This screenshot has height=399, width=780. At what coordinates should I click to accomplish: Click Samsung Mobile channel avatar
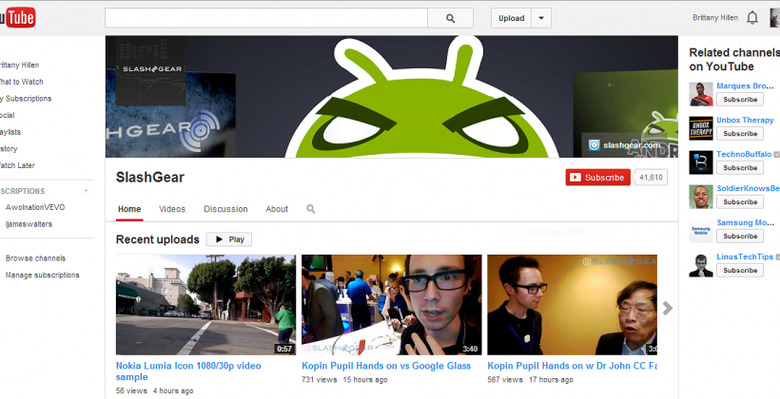(701, 231)
